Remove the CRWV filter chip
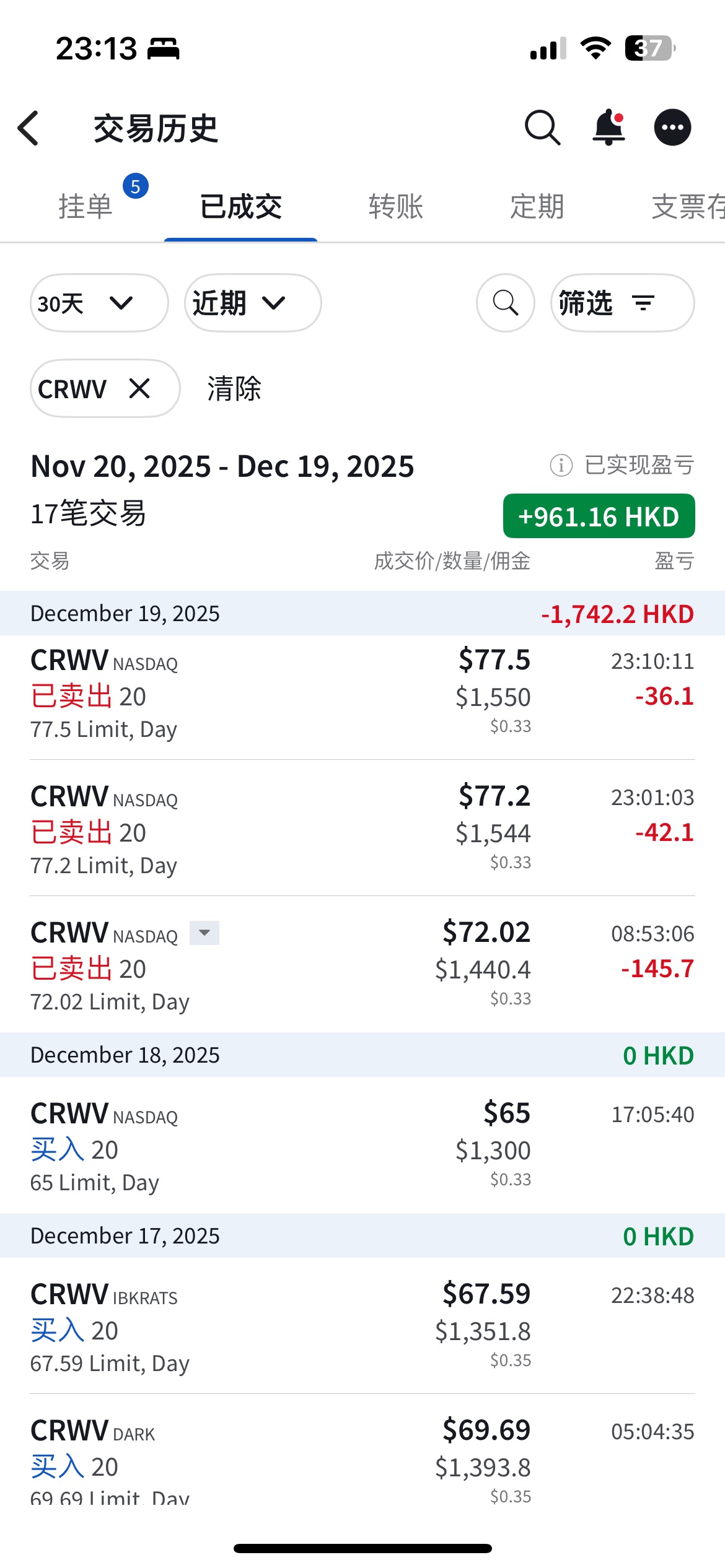Screen dimensions: 725x1568 139,389
